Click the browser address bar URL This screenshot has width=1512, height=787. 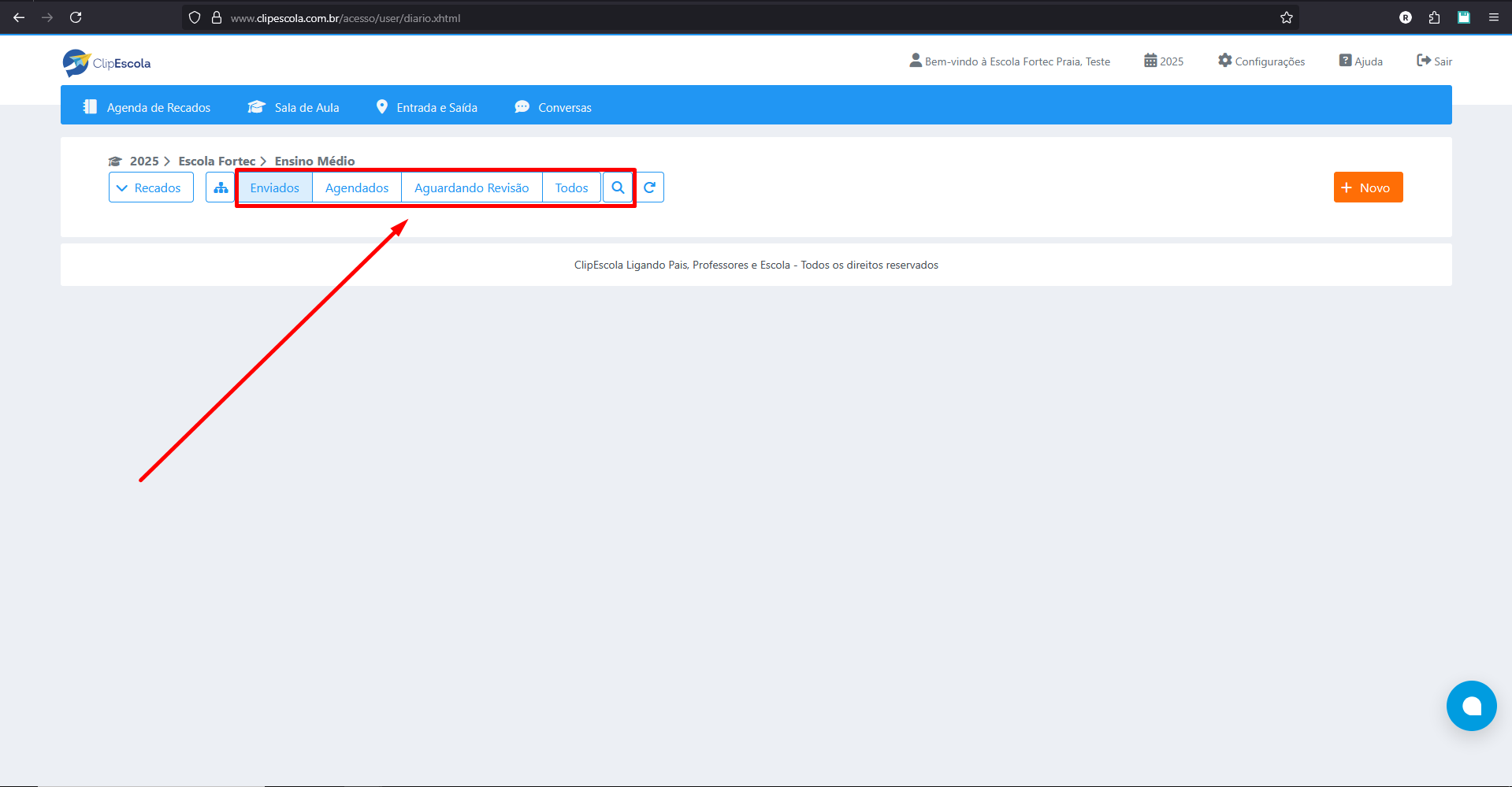345,17
